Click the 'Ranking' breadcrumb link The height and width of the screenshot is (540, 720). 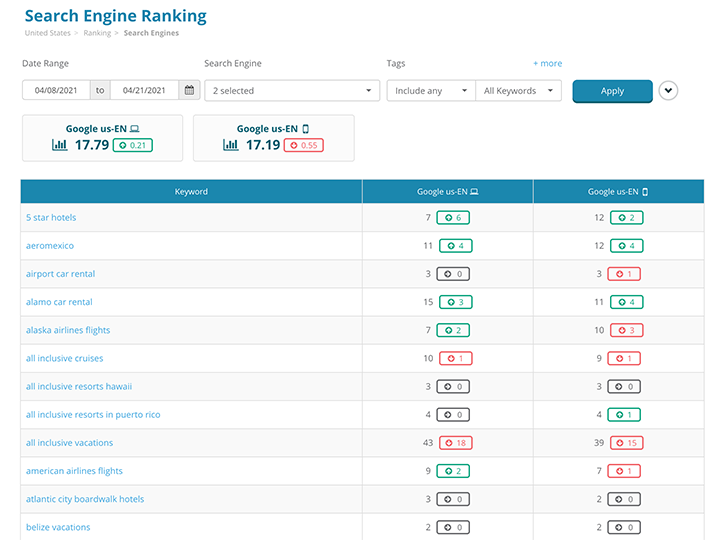pos(97,33)
